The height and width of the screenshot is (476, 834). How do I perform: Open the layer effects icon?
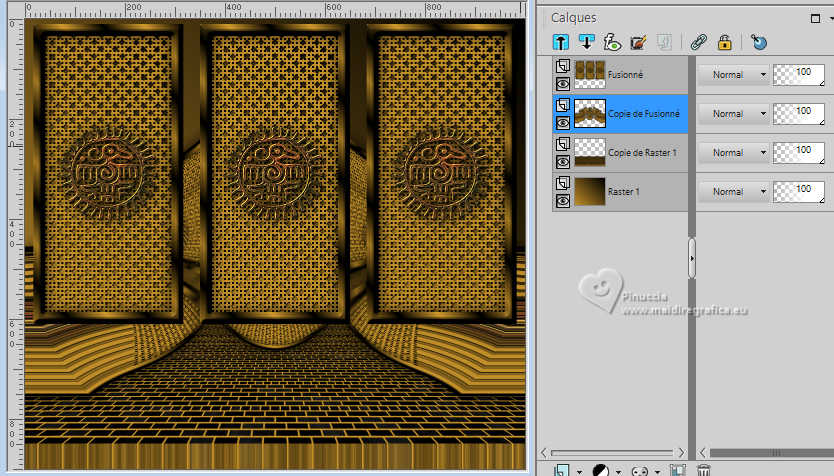(612, 42)
